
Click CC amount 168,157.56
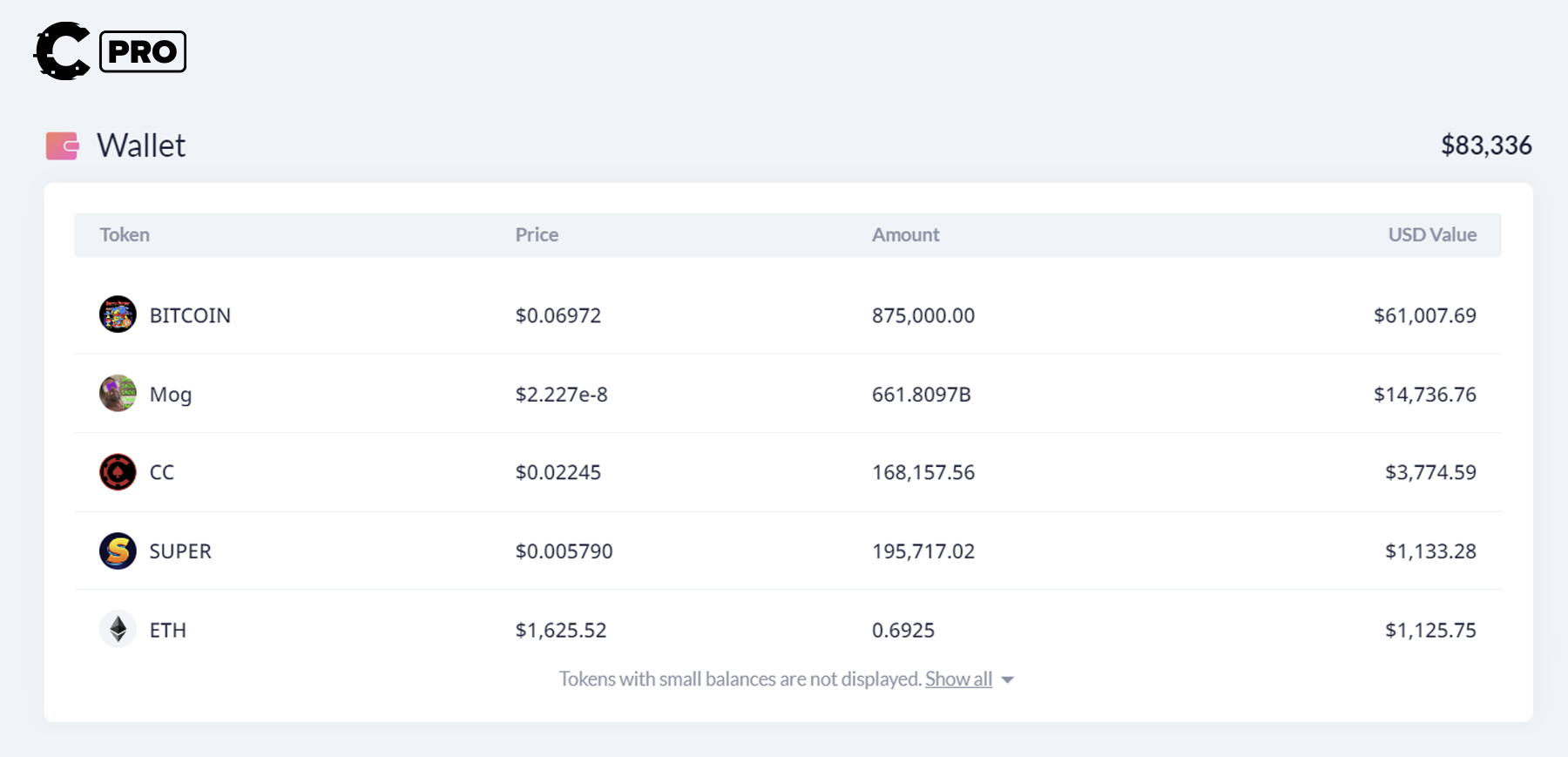click(x=923, y=472)
